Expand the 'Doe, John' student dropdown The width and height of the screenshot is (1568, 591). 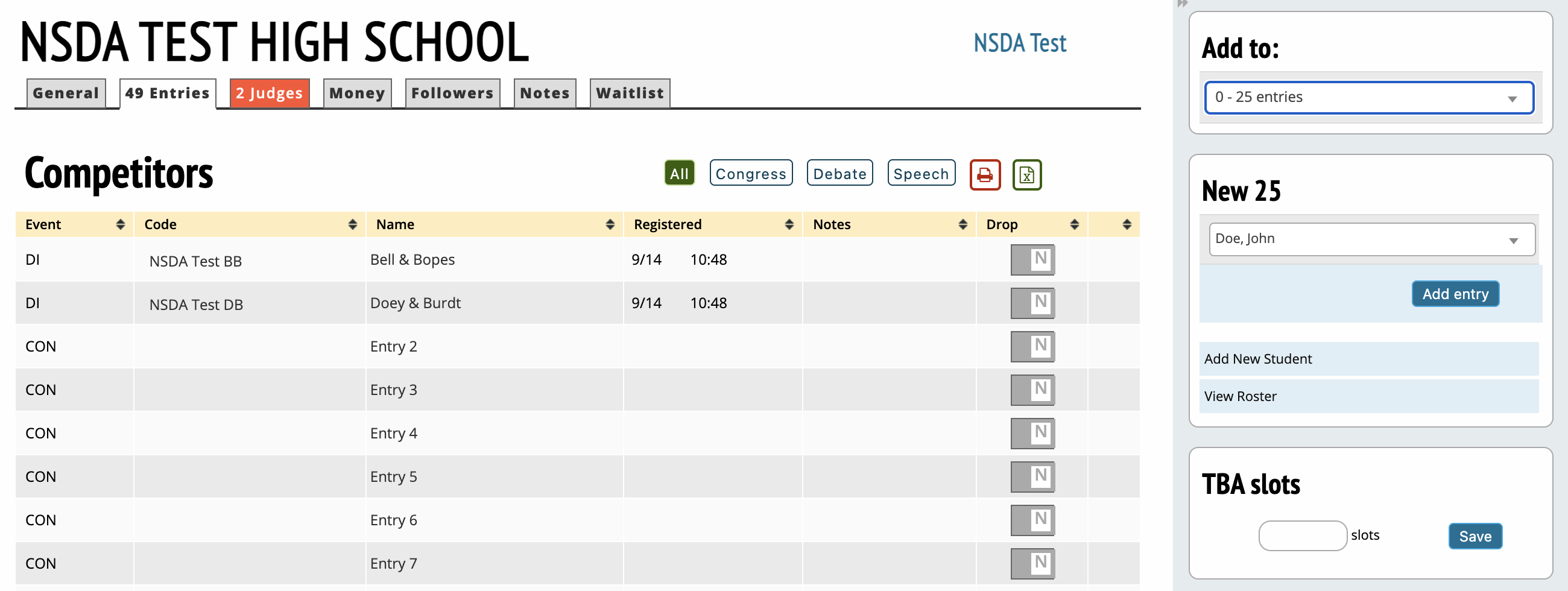click(x=1371, y=239)
